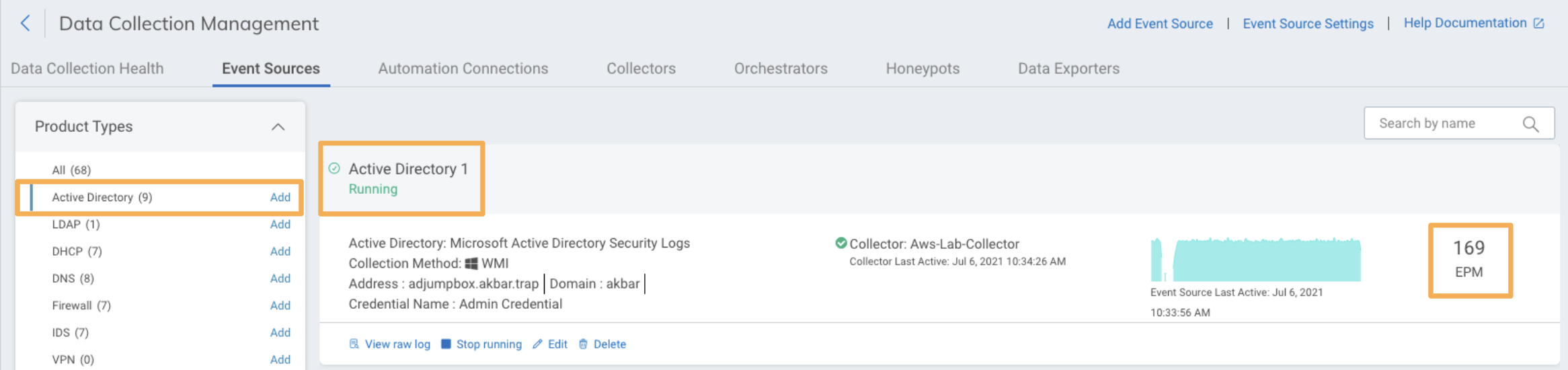
Task: Click the green collector status checkmark
Action: [840, 243]
